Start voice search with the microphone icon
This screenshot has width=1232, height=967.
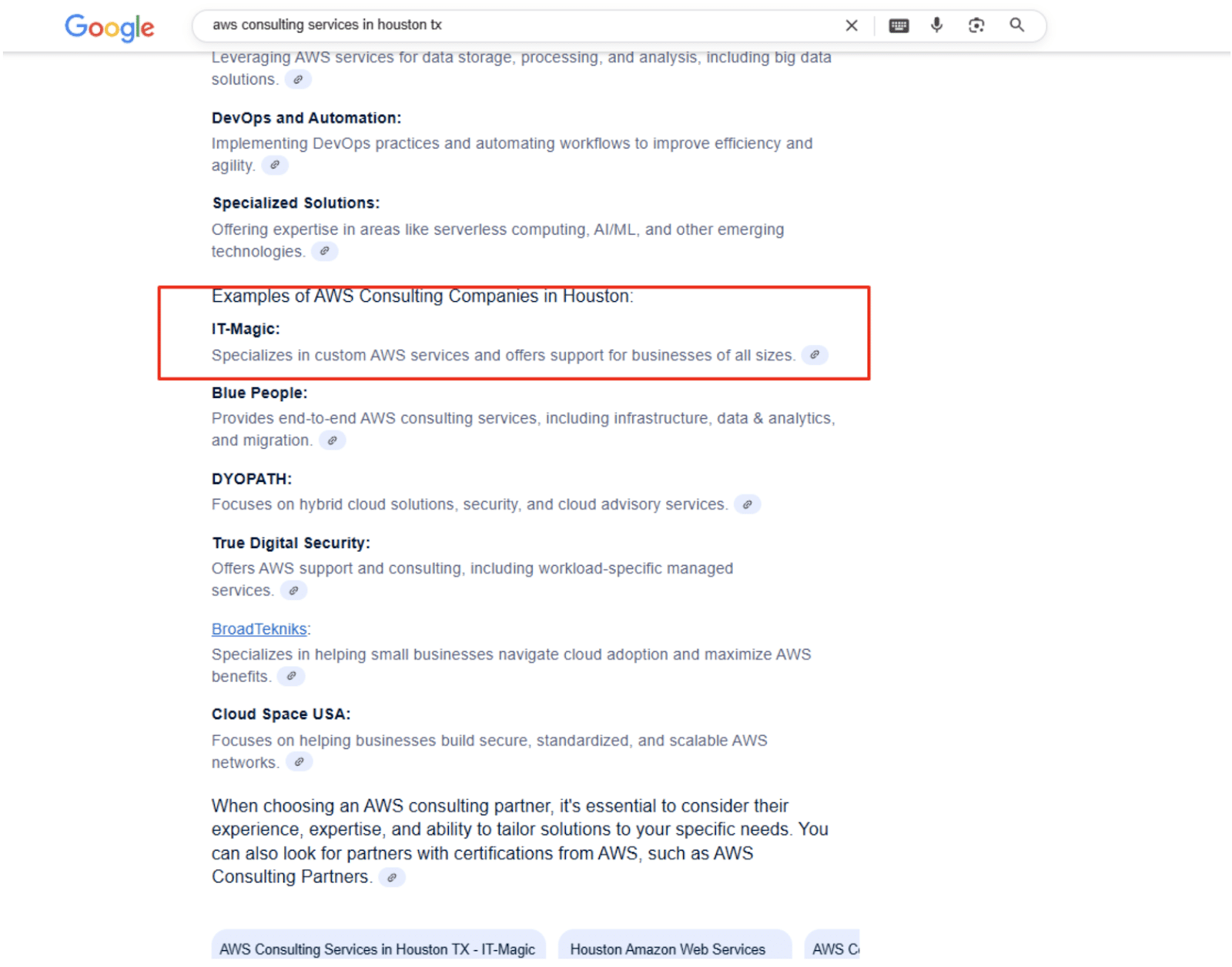coord(936,25)
